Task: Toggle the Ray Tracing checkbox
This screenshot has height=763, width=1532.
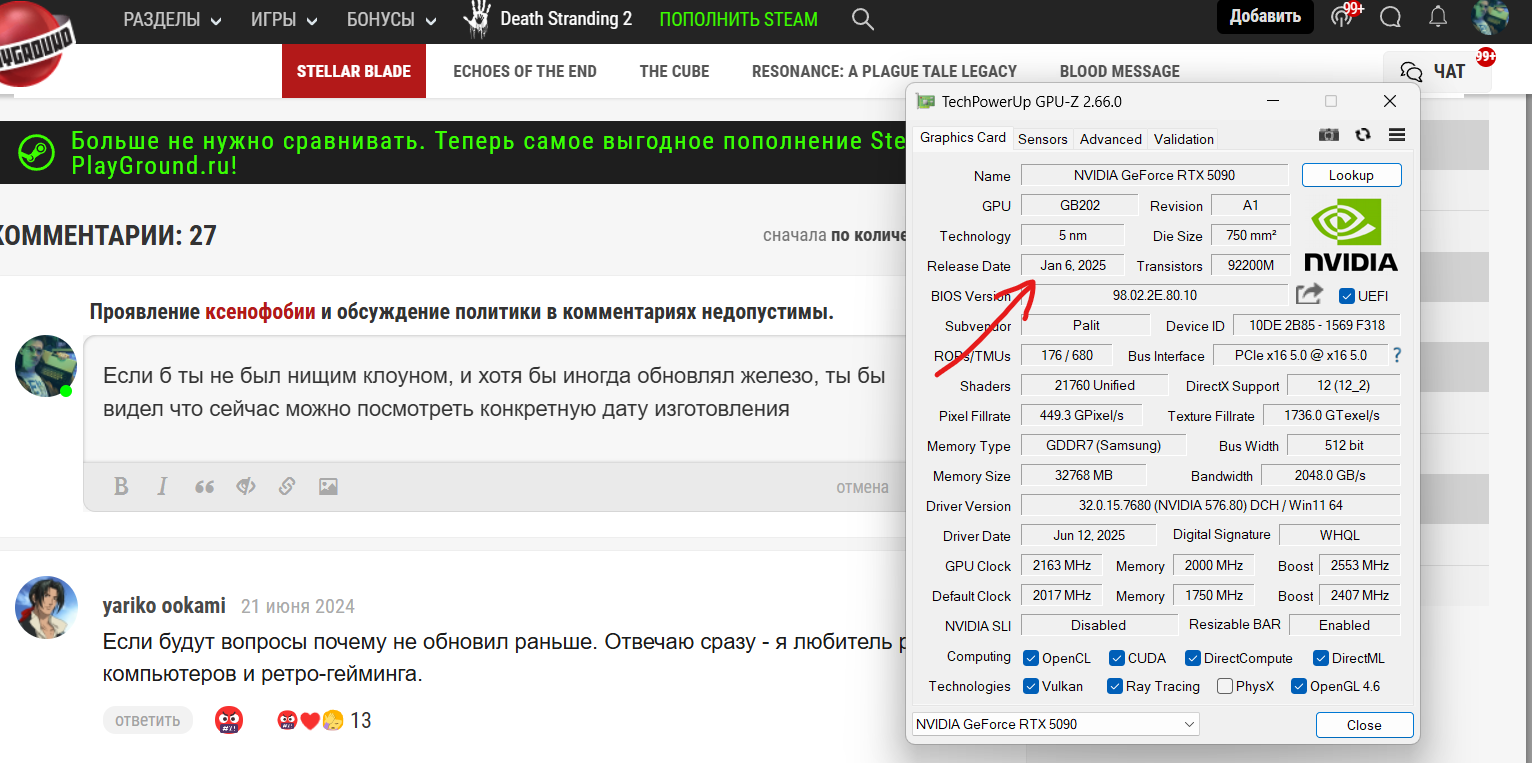Action: (x=1115, y=686)
